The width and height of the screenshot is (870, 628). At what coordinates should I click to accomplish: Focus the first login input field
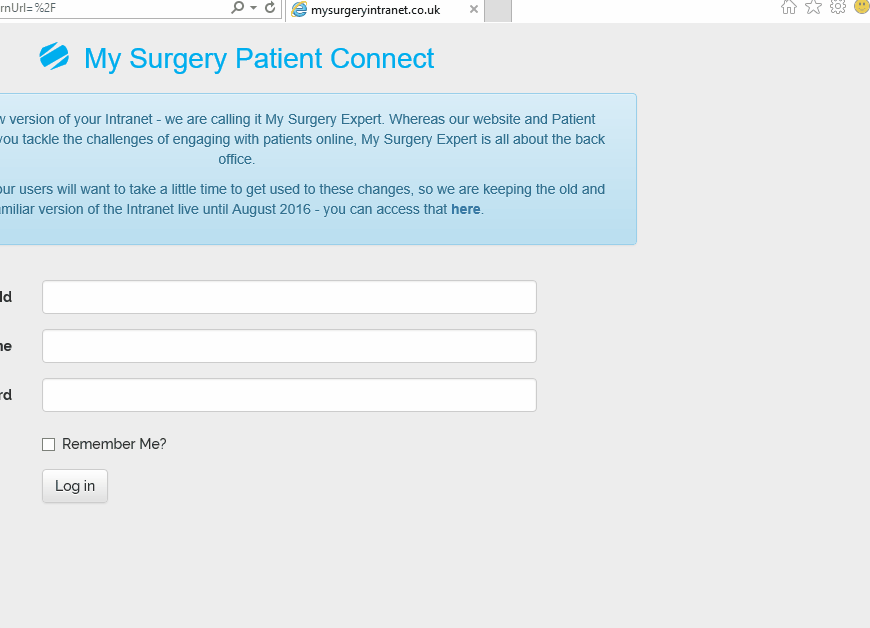tap(289, 297)
